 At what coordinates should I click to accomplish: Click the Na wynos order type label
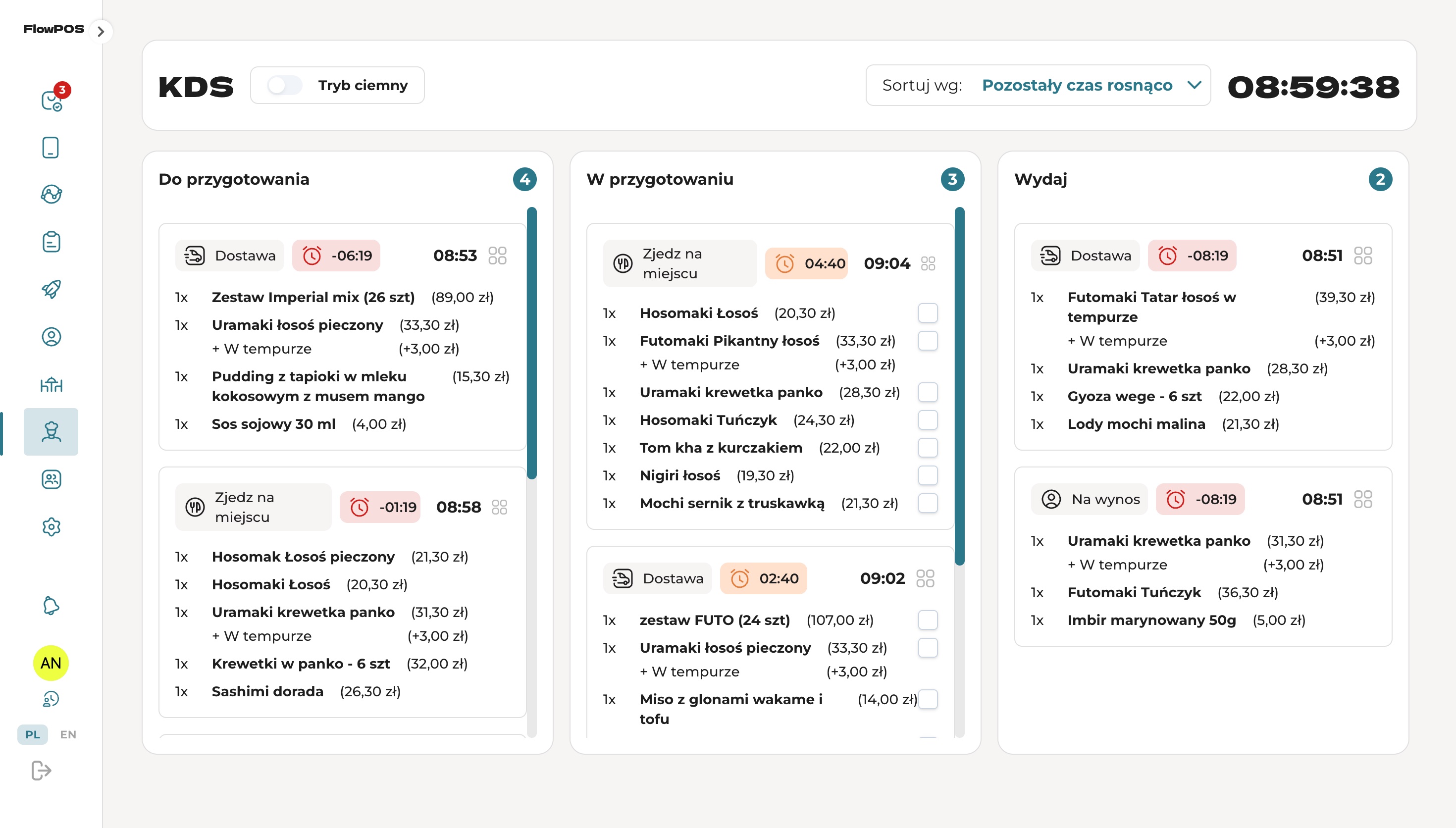(1090, 499)
